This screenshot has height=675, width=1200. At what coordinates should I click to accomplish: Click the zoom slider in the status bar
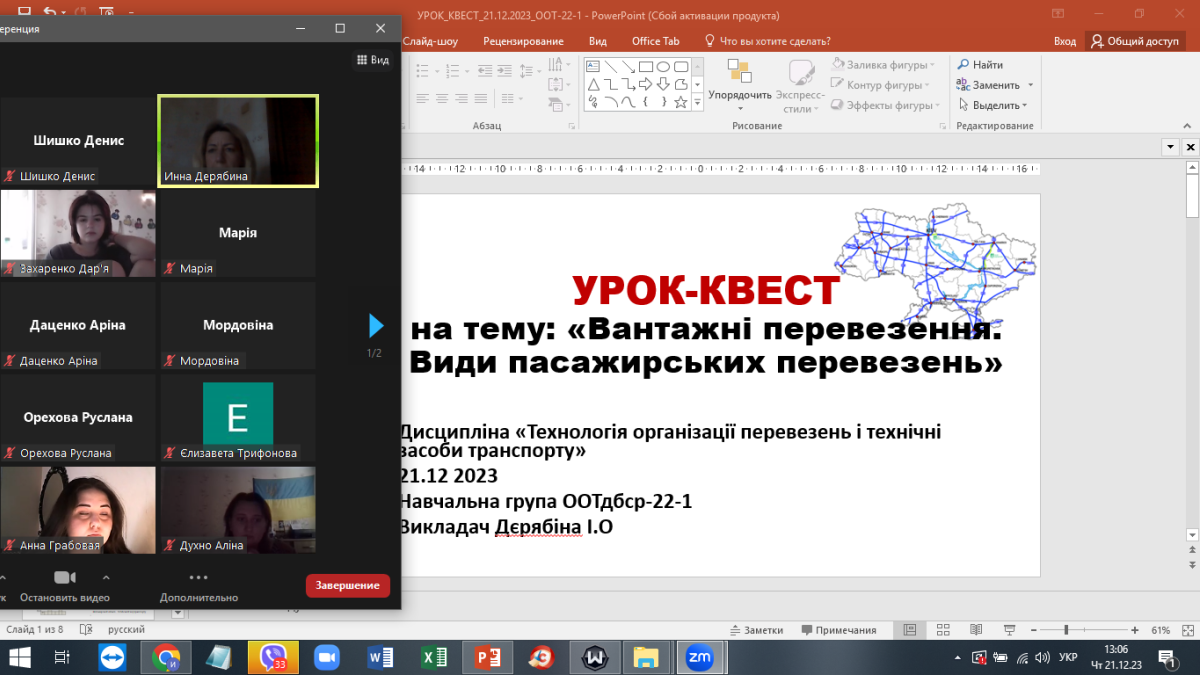(x=1066, y=630)
